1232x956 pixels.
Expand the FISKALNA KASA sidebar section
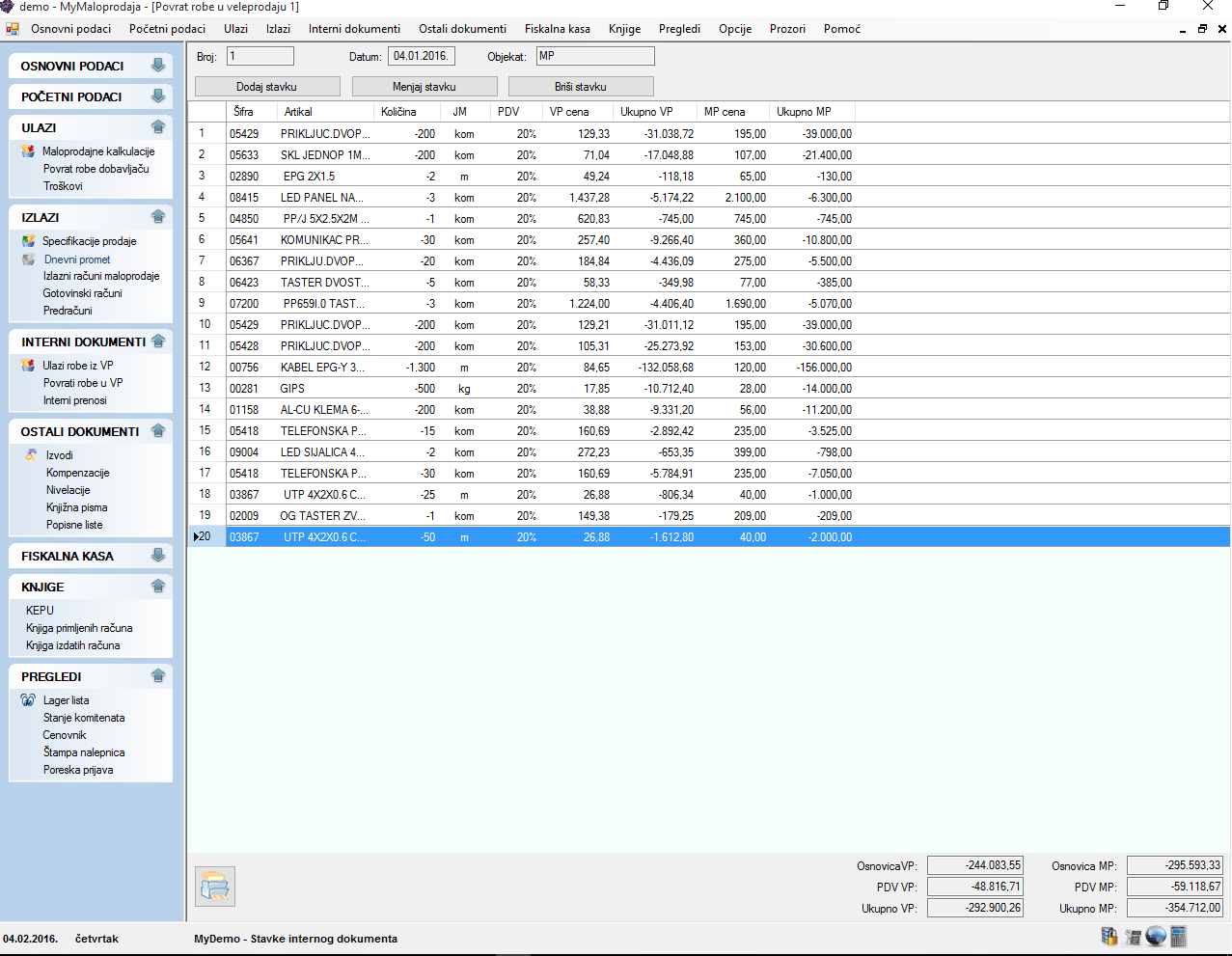(x=158, y=556)
